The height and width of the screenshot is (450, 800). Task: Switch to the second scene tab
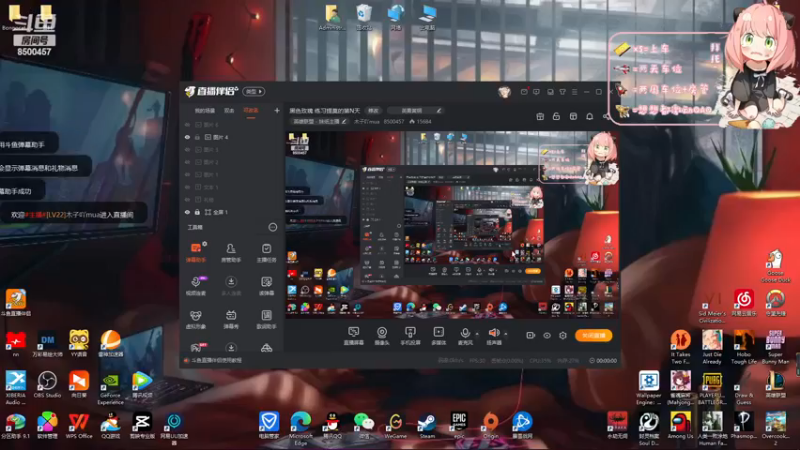pos(229,111)
